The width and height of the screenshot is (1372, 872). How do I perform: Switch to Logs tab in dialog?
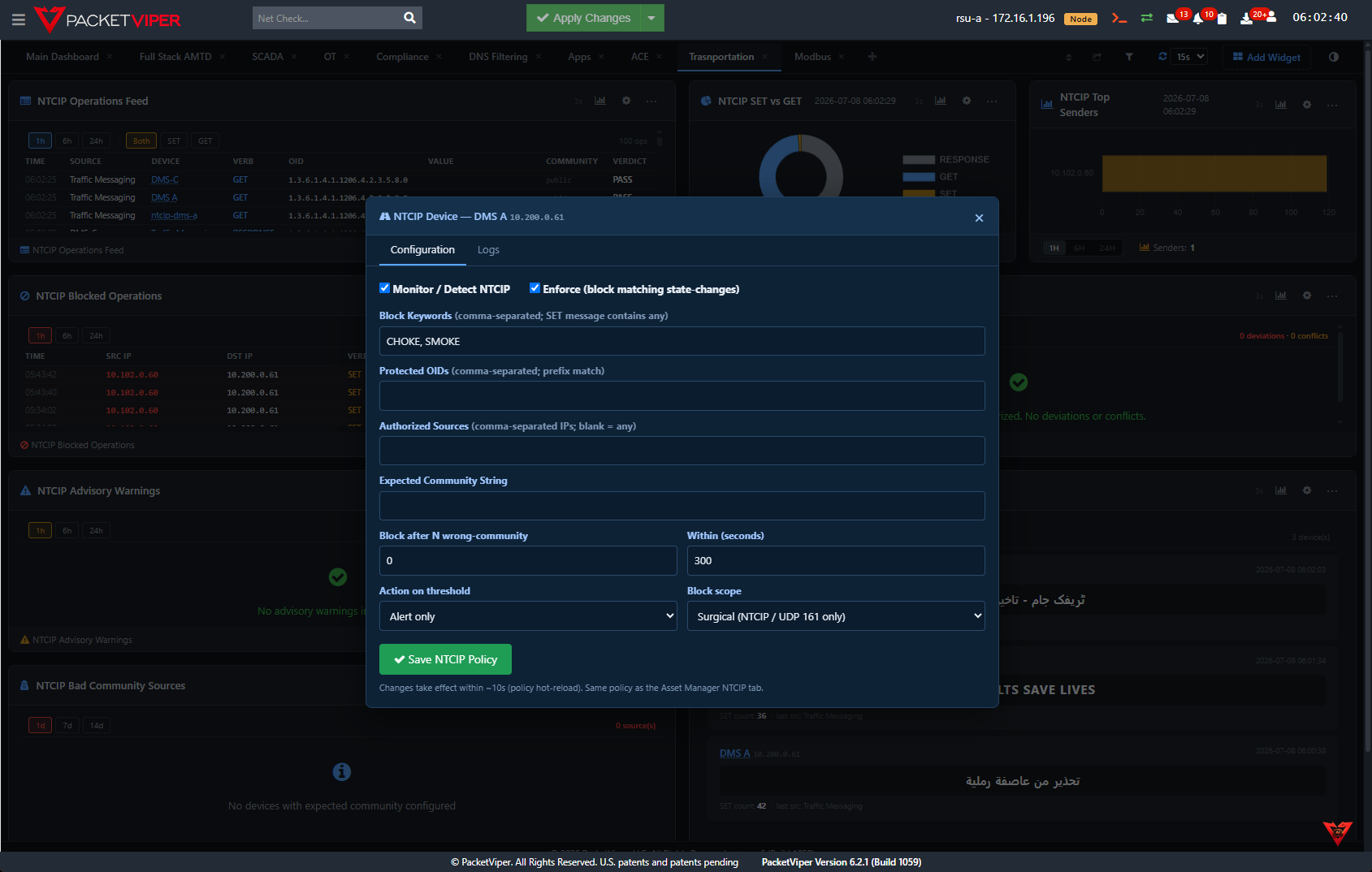click(488, 250)
